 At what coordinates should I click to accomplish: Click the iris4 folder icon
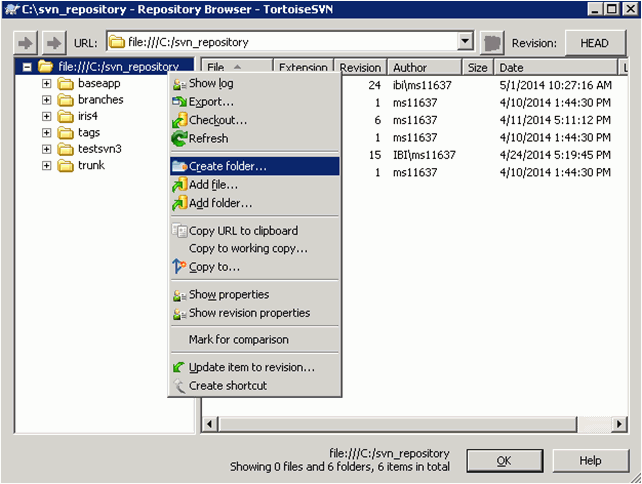(x=65, y=116)
